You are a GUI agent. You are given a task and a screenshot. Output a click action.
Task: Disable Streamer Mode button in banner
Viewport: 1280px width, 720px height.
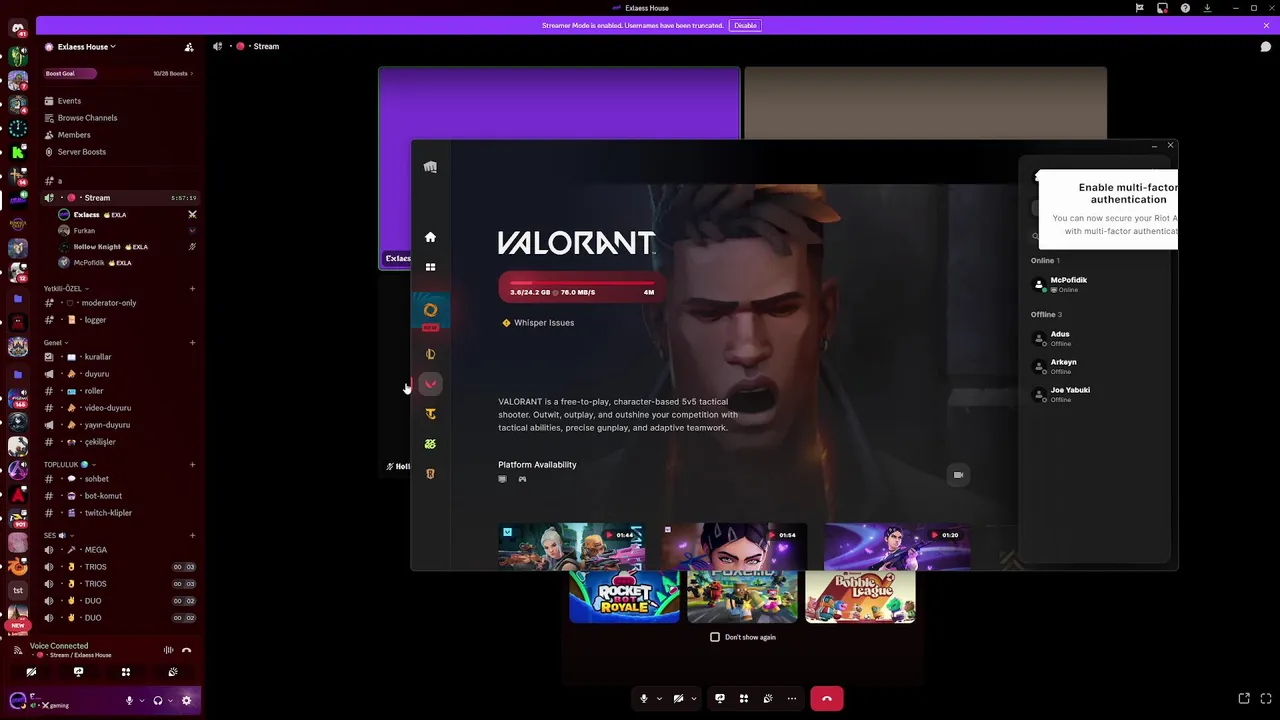point(745,25)
